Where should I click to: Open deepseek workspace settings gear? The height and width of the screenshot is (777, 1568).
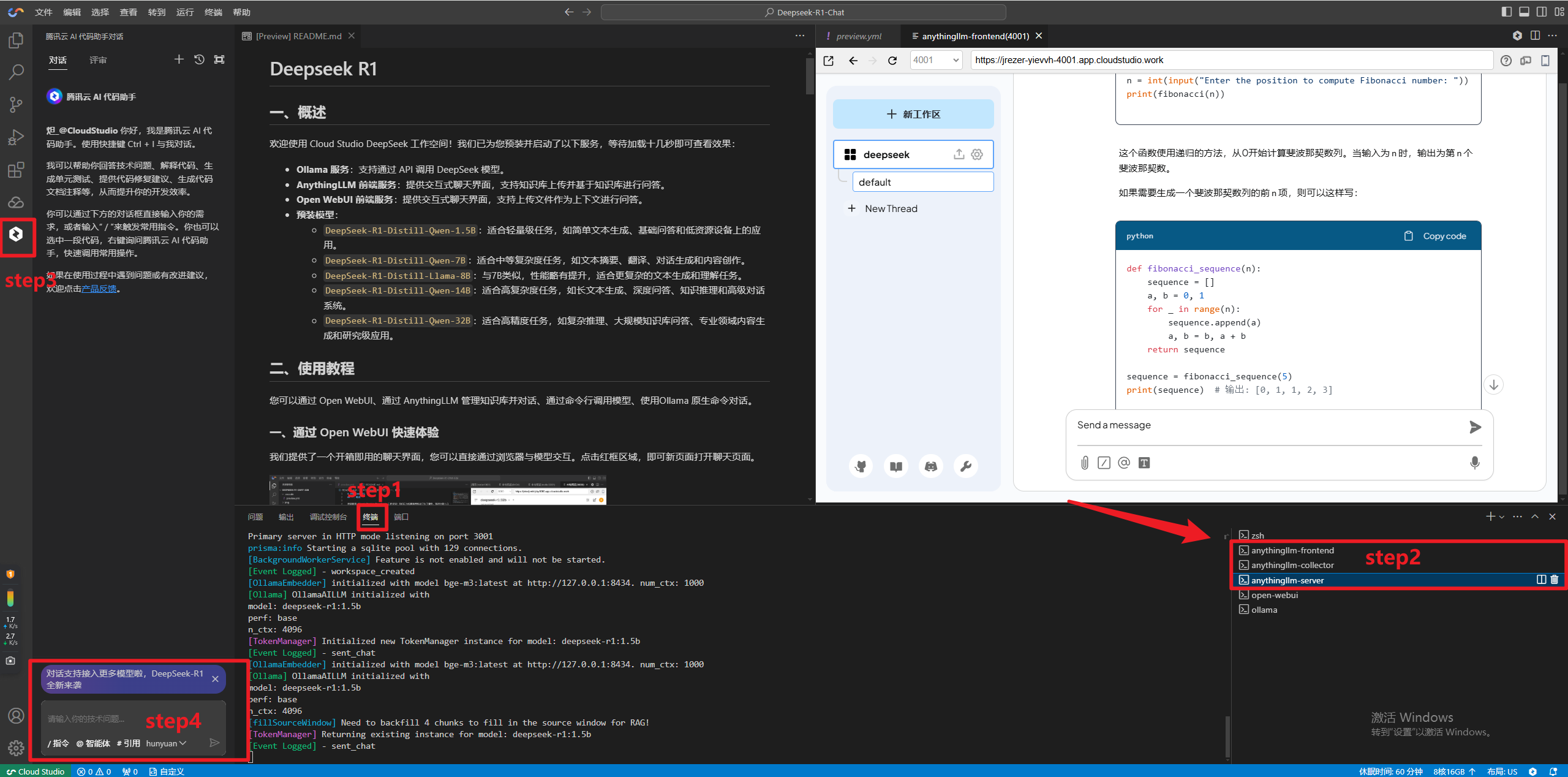pos(977,154)
